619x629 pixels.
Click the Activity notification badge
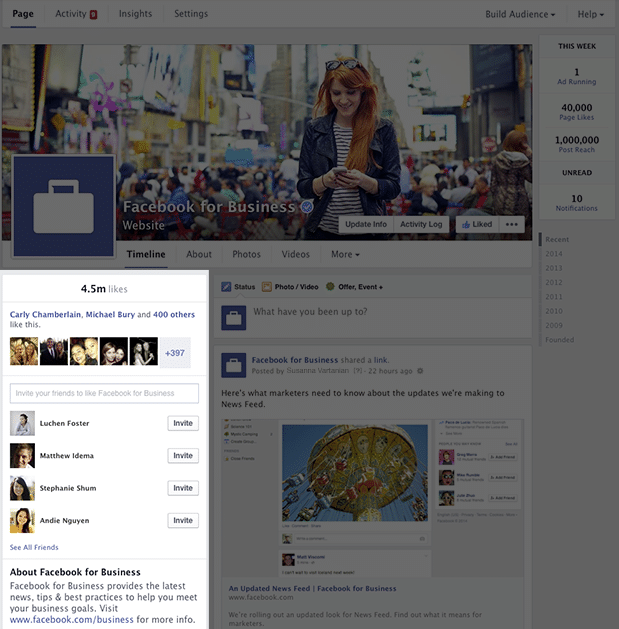(93, 15)
